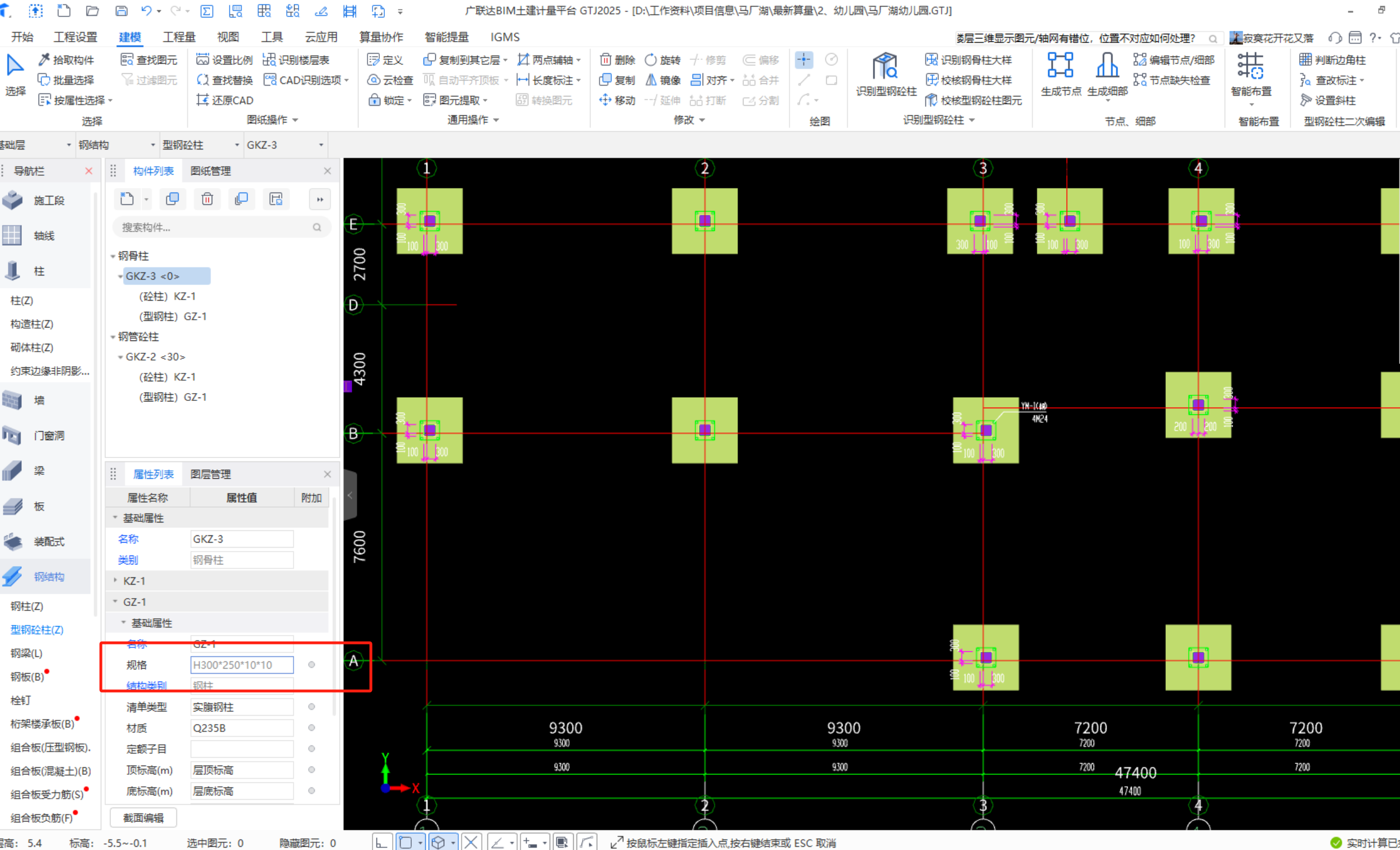Image resolution: width=1400 pixels, height=850 pixels.
Task: Open the 定义 tool
Action: [x=385, y=60]
